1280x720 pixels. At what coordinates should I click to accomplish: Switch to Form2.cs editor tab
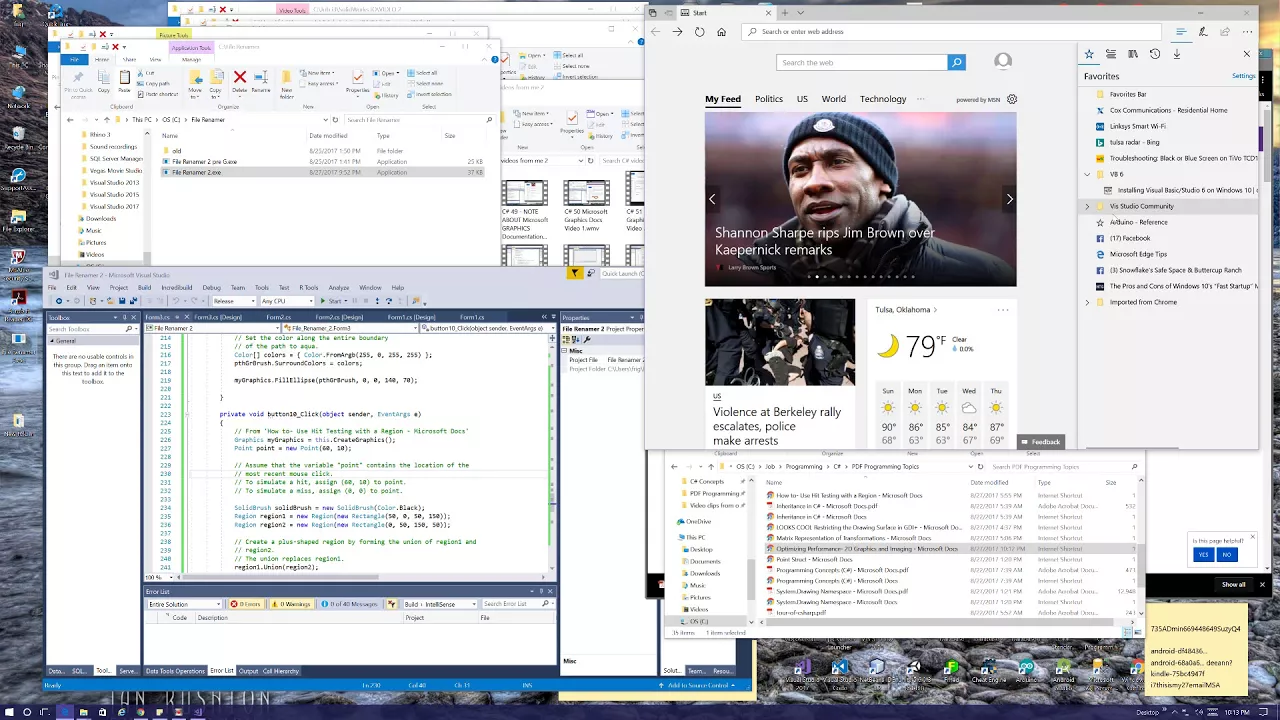click(278, 317)
